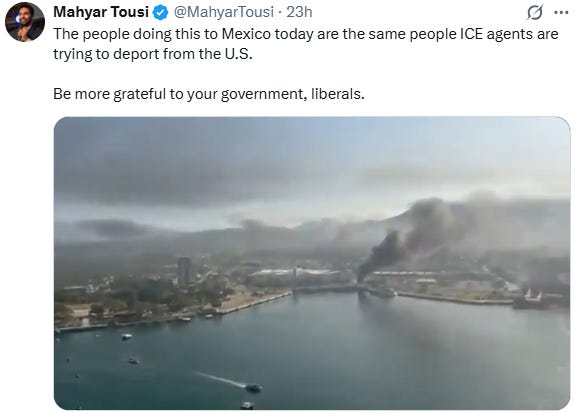The width and height of the screenshot is (581, 413).
Task: Click the sandy beach strip on the shoreline
Action: (x=254, y=301)
